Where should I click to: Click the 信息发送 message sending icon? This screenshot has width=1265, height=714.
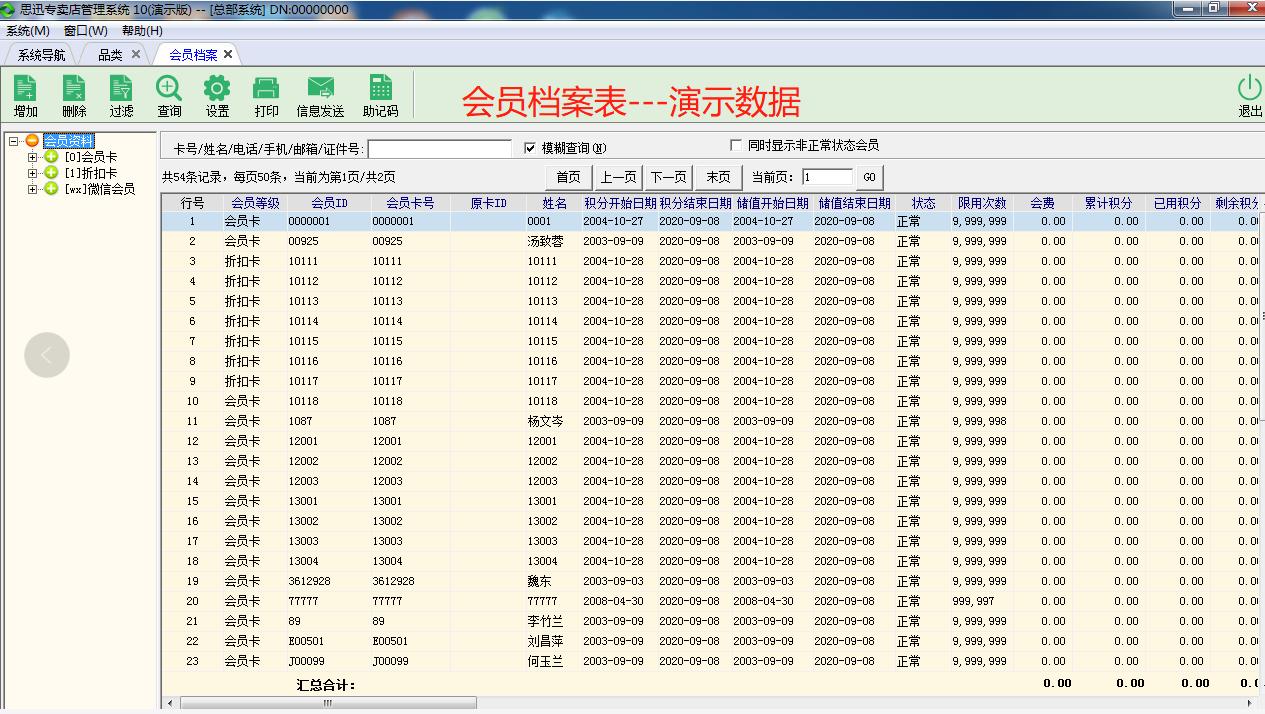[320, 94]
